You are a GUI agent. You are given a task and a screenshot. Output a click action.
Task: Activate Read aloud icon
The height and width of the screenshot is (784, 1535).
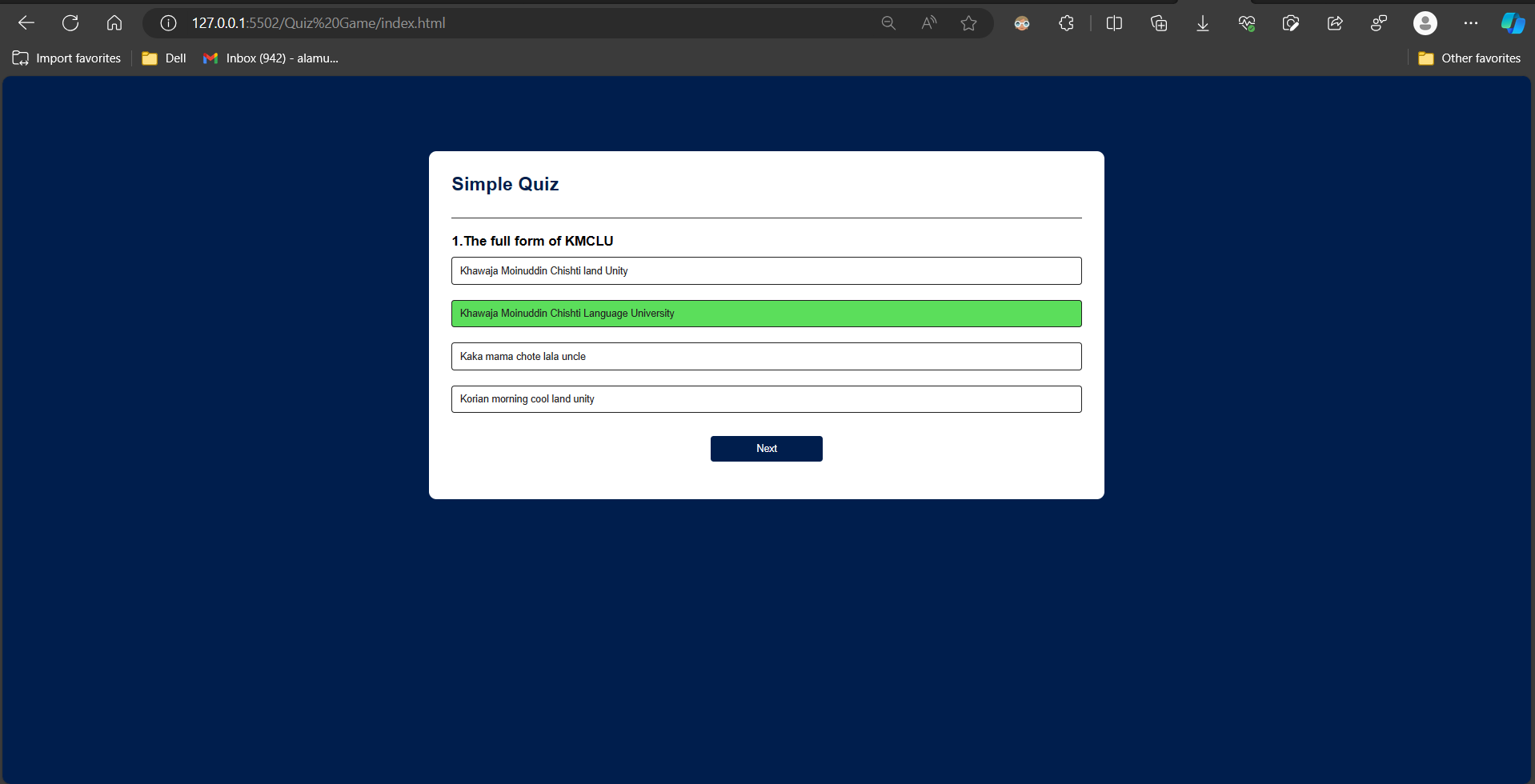click(x=928, y=23)
